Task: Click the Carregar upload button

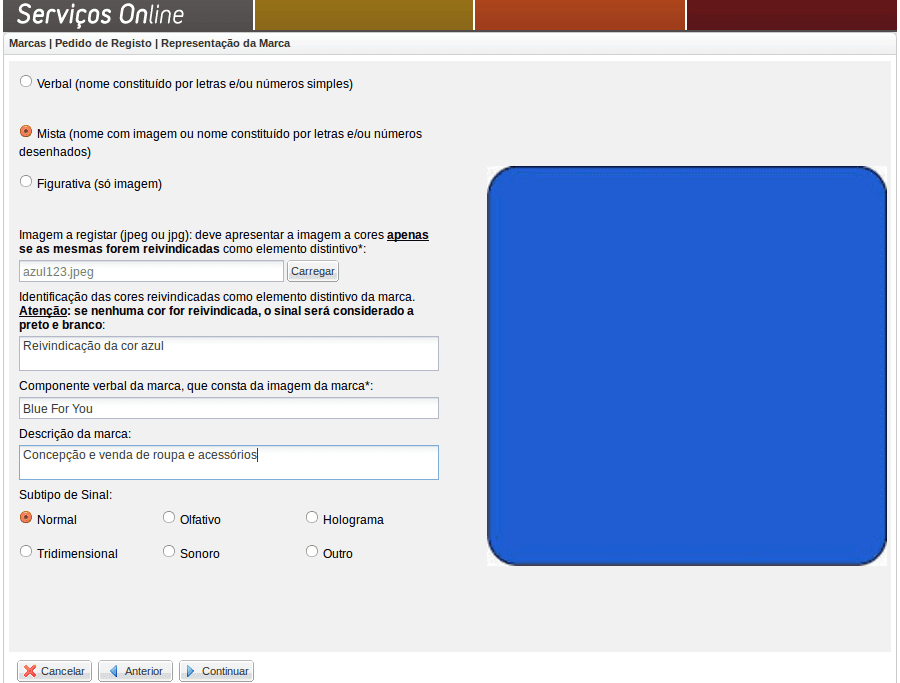Action: click(x=313, y=271)
